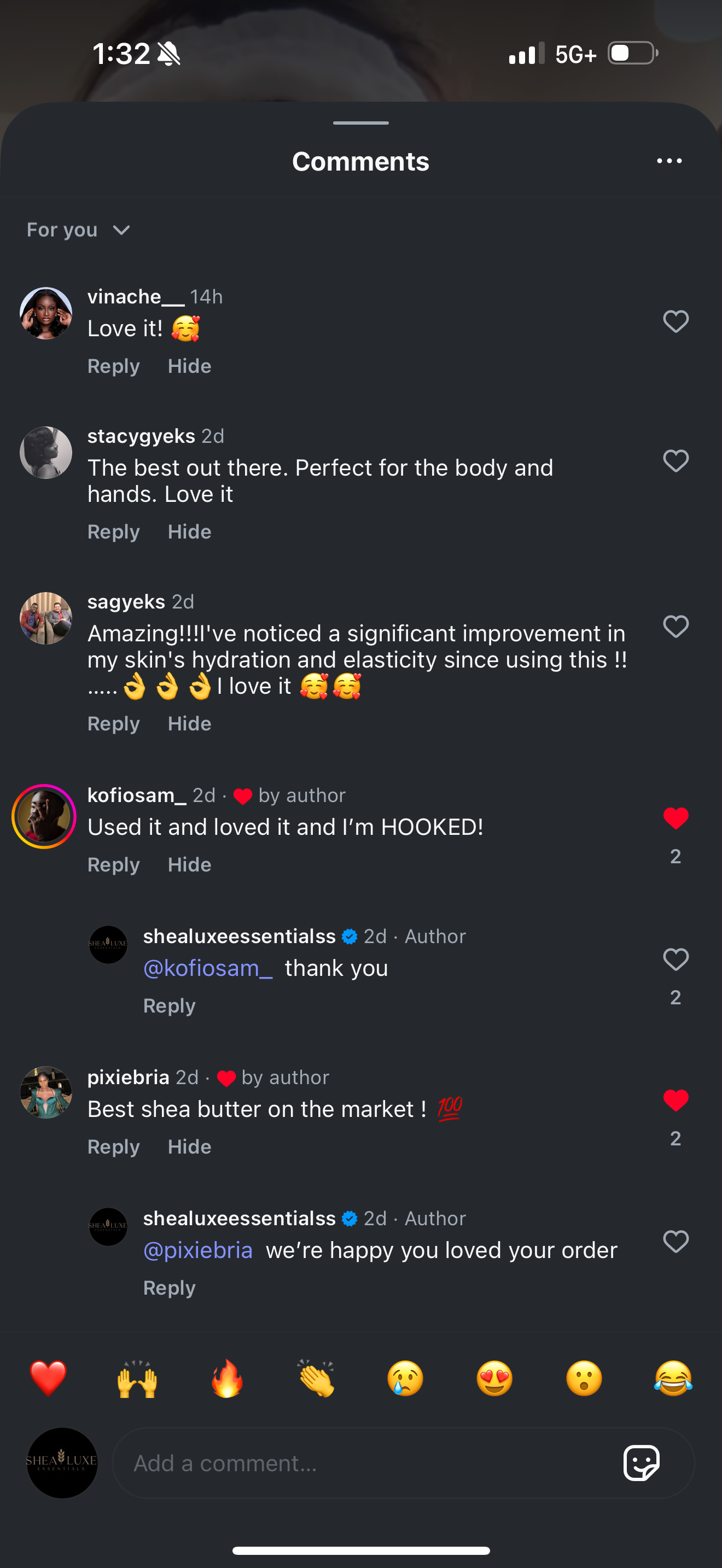Open the @pixiebria mention link

(x=198, y=1250)
